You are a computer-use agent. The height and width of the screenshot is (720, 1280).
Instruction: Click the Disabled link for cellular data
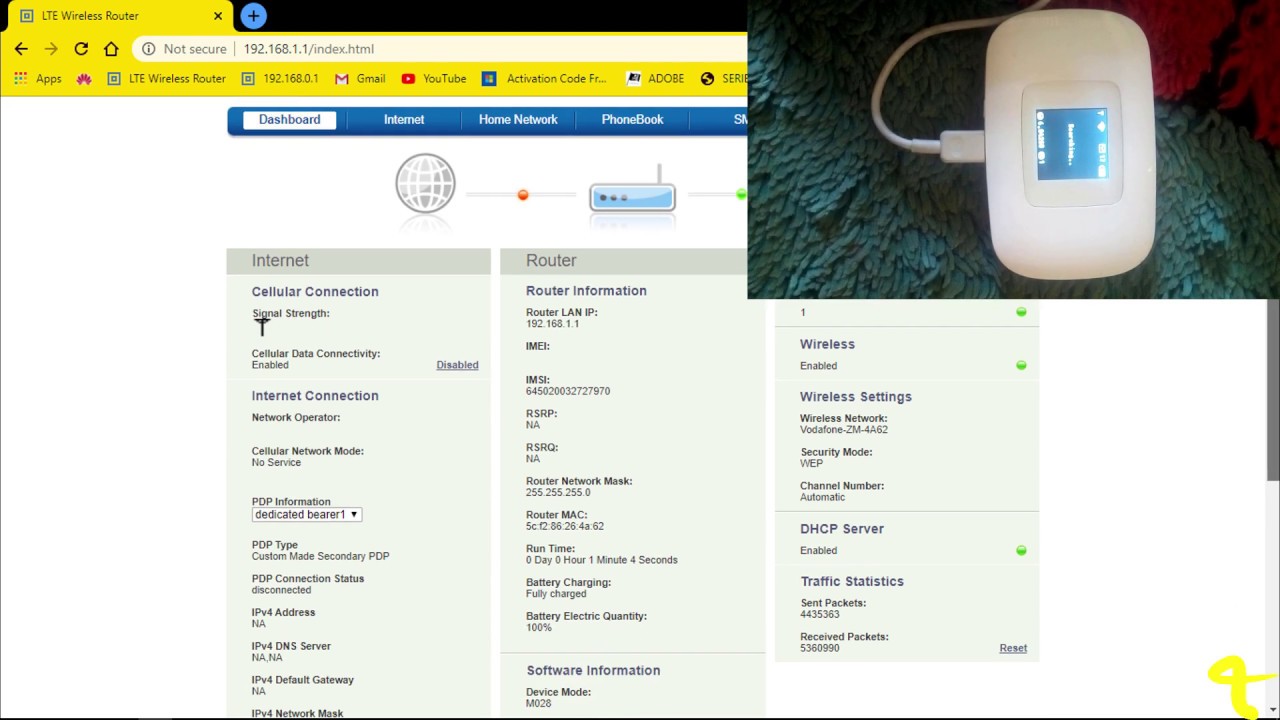coord(457,365)
